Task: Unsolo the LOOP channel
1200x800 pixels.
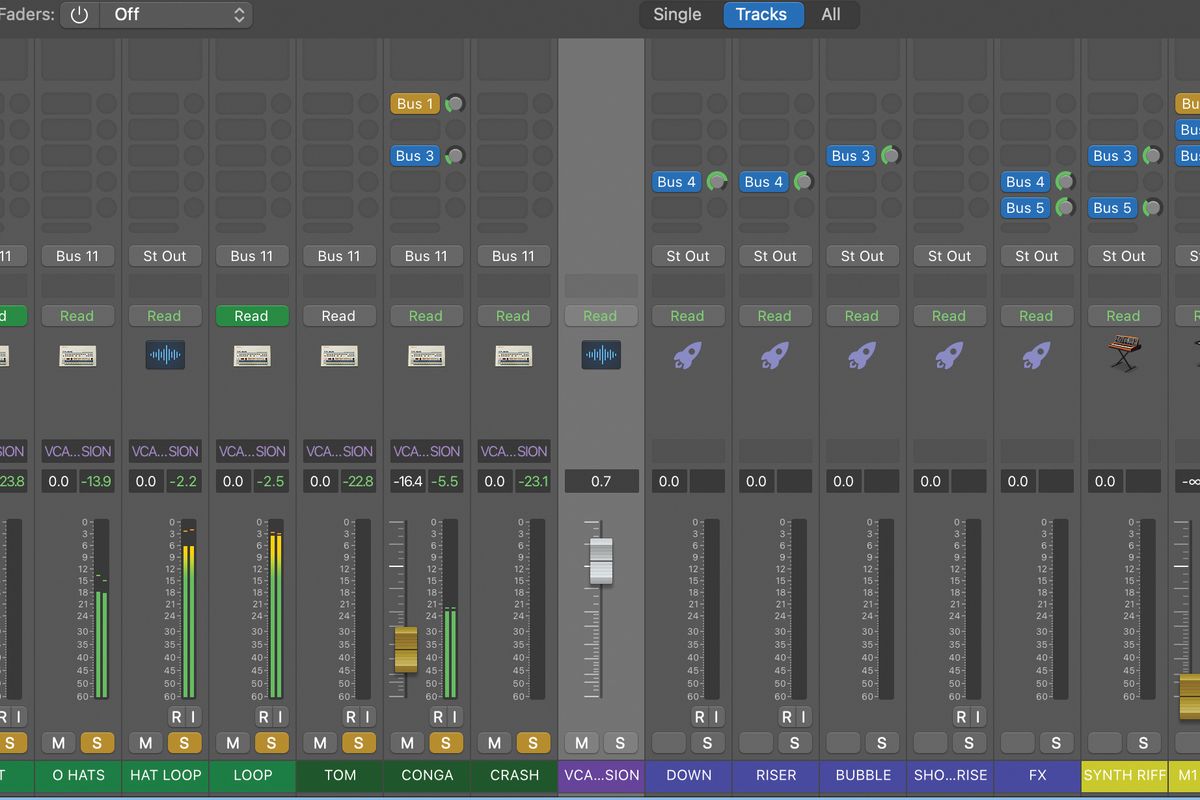Action: click(271, 743)
